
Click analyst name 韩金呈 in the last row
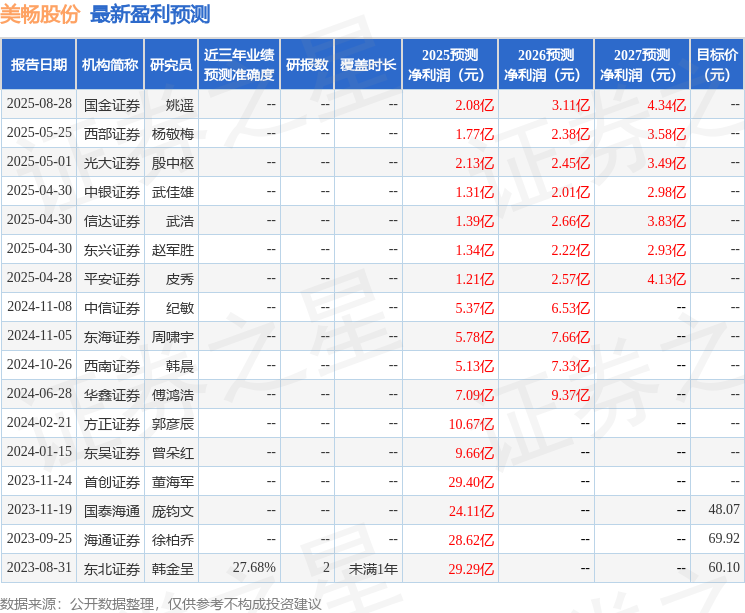(172, 569)
